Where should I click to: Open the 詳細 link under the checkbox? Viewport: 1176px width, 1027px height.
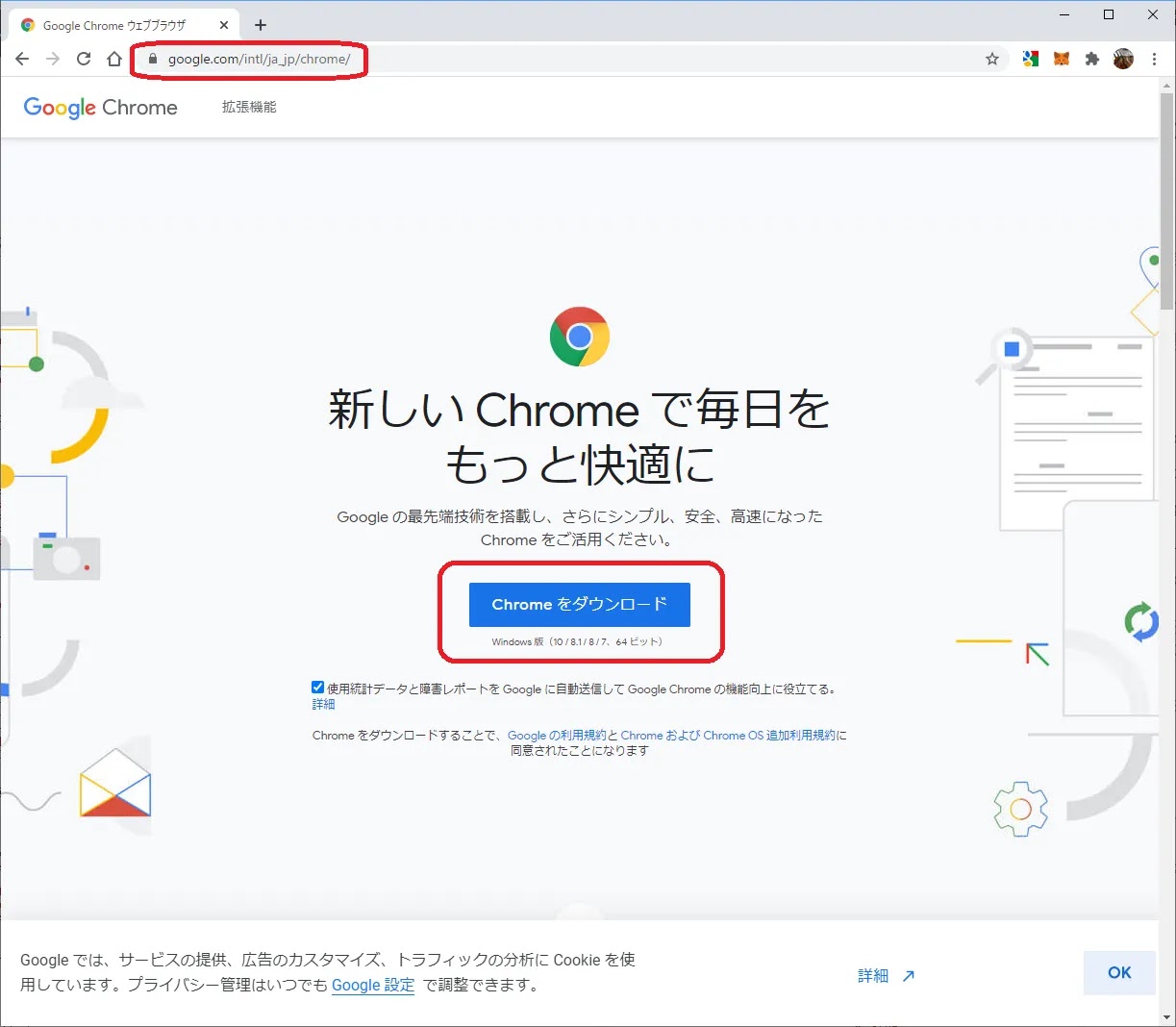click(324, 704)
